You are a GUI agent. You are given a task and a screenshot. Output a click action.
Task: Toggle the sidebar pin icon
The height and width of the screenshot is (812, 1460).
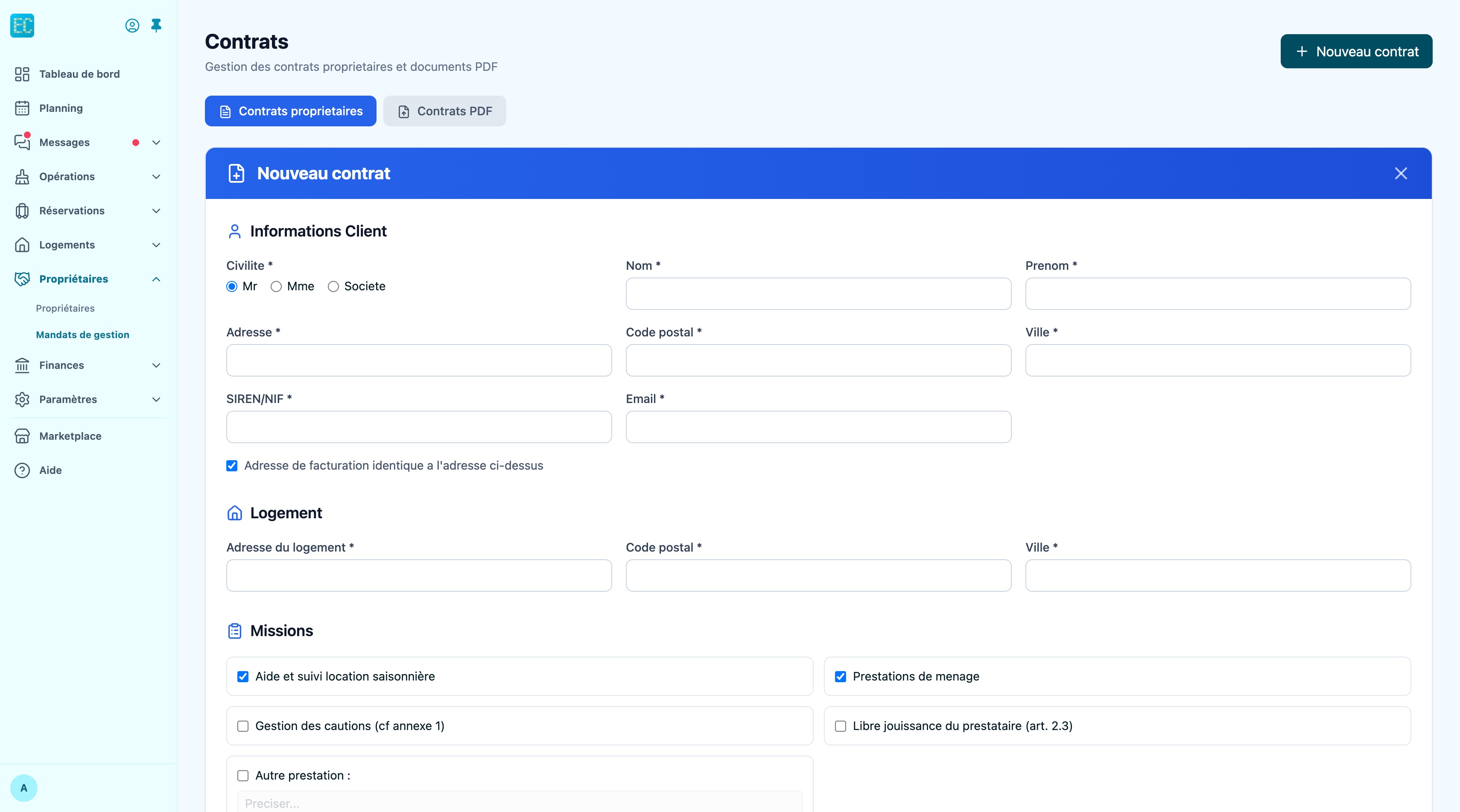156,26
